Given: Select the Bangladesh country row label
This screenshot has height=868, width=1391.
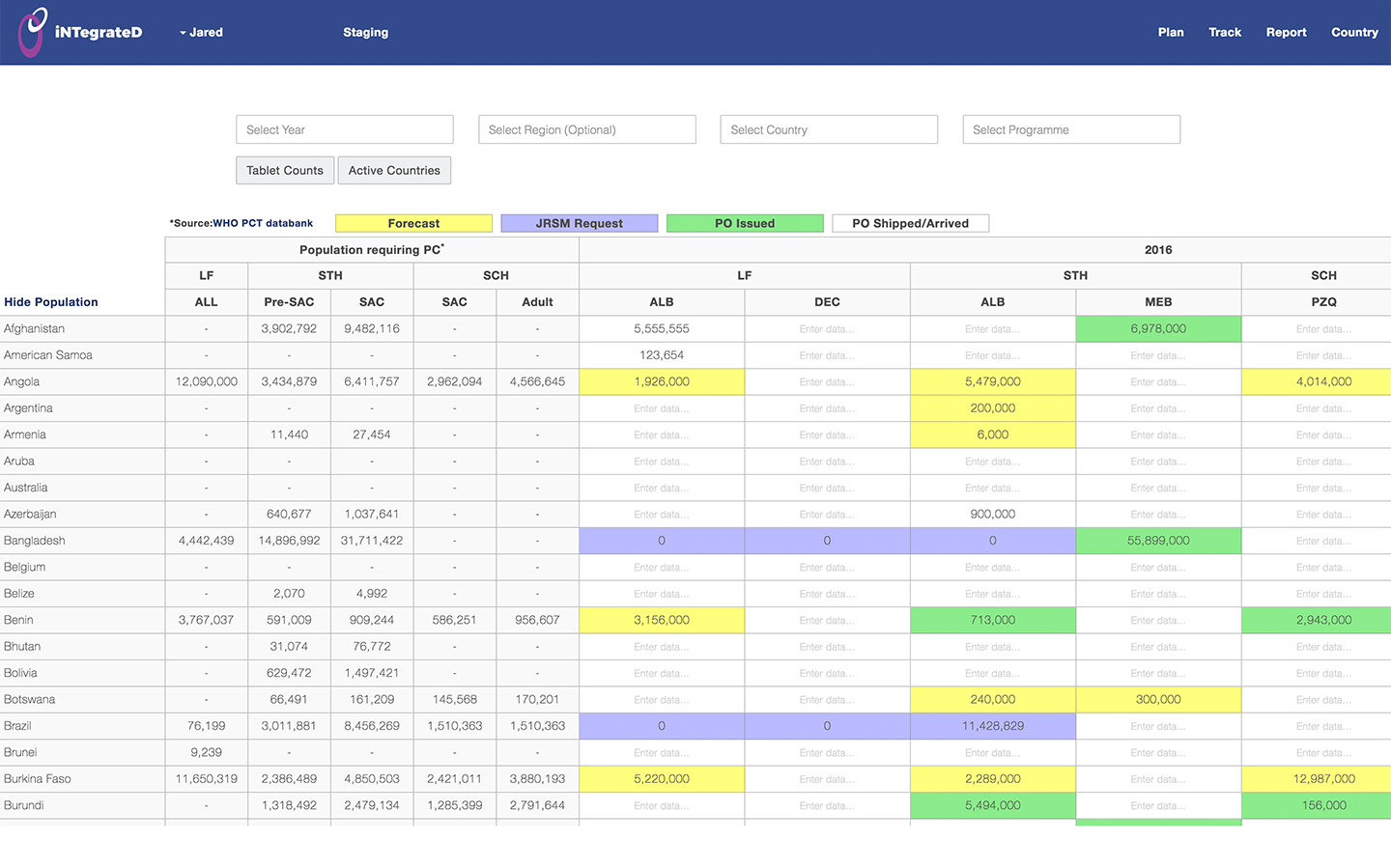Looking at the screenshot, I should pos(35,541).
